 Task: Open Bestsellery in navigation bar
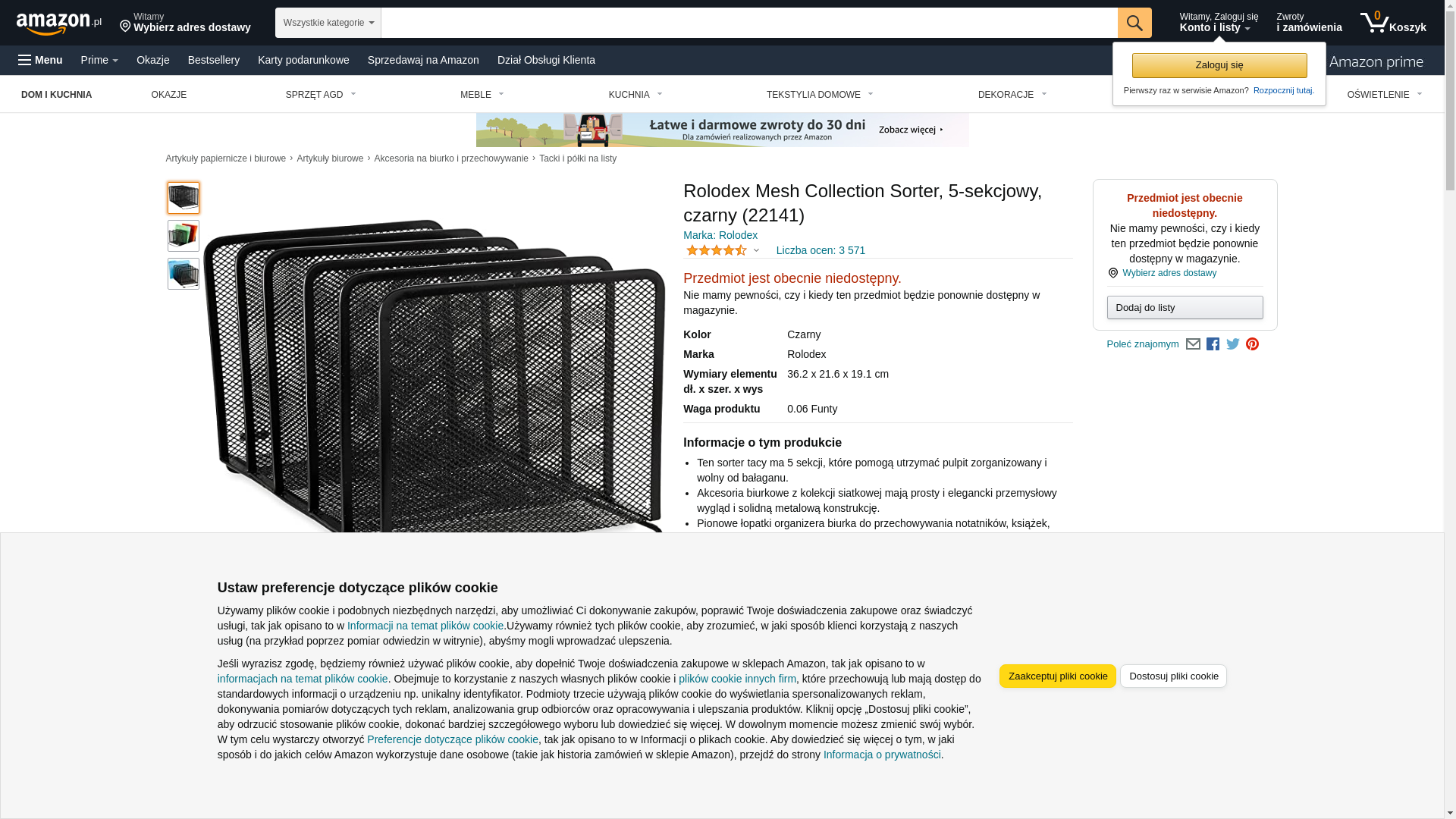click(213, 60)
